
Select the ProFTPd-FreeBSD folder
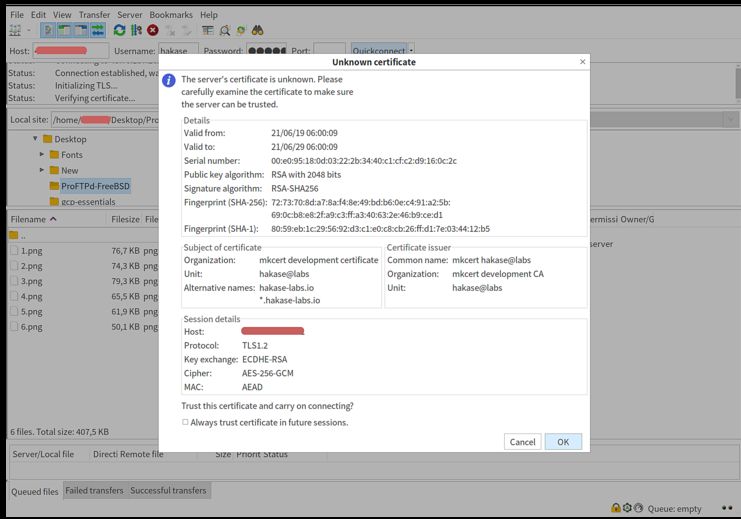coord(95,186)
